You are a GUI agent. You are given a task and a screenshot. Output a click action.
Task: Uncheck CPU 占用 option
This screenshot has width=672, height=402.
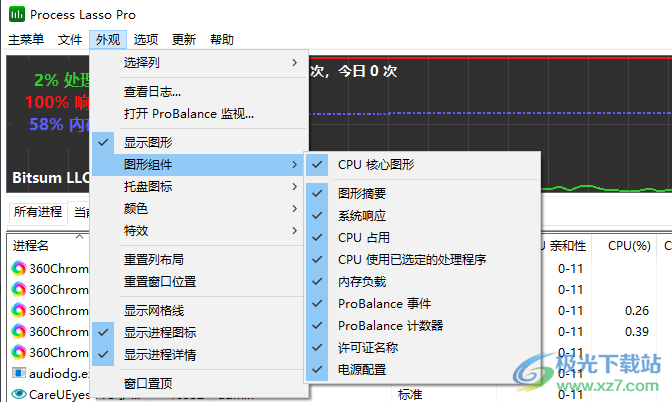coord(423,237)
